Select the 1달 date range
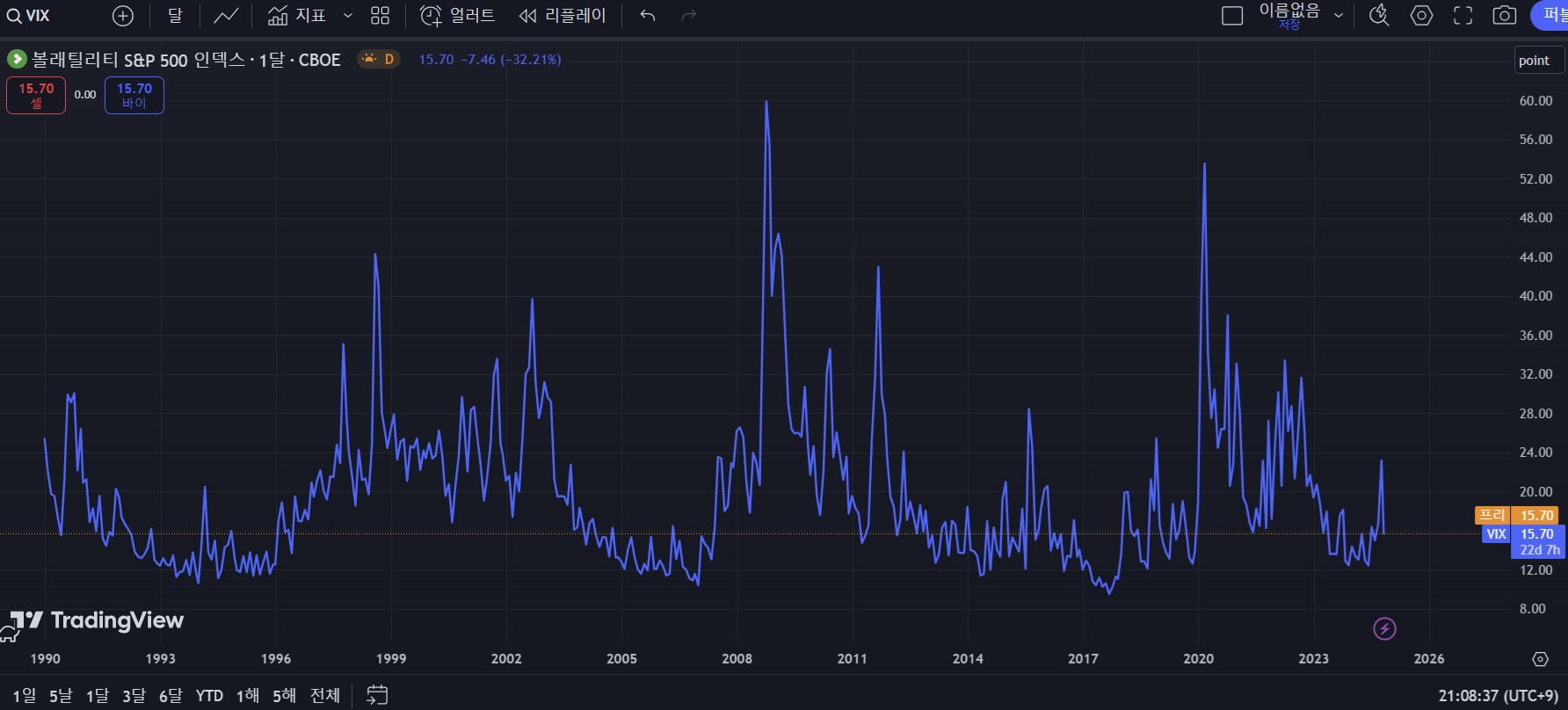This screenshot has height=710, width=1568. (98, 696)
